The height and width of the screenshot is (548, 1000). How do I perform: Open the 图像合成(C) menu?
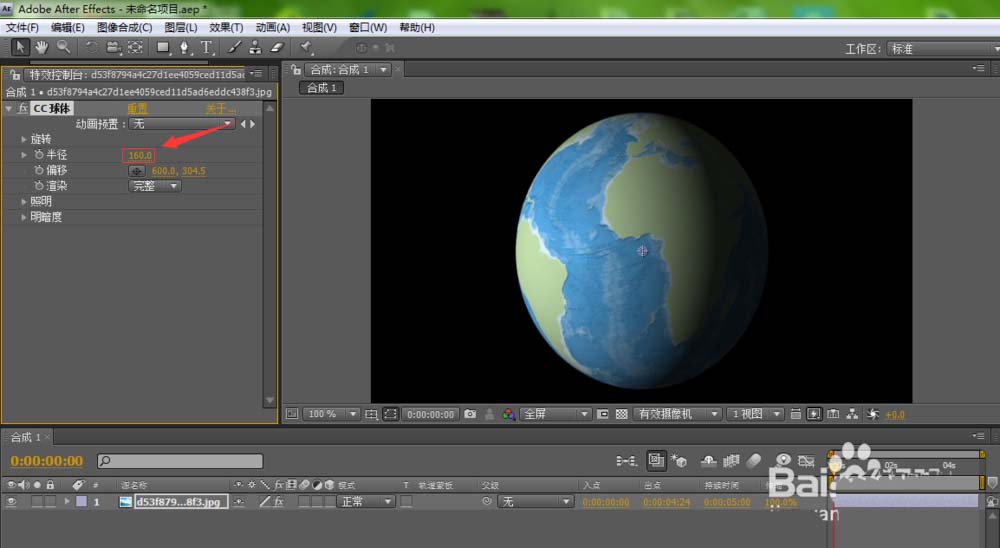click(125, 27)
